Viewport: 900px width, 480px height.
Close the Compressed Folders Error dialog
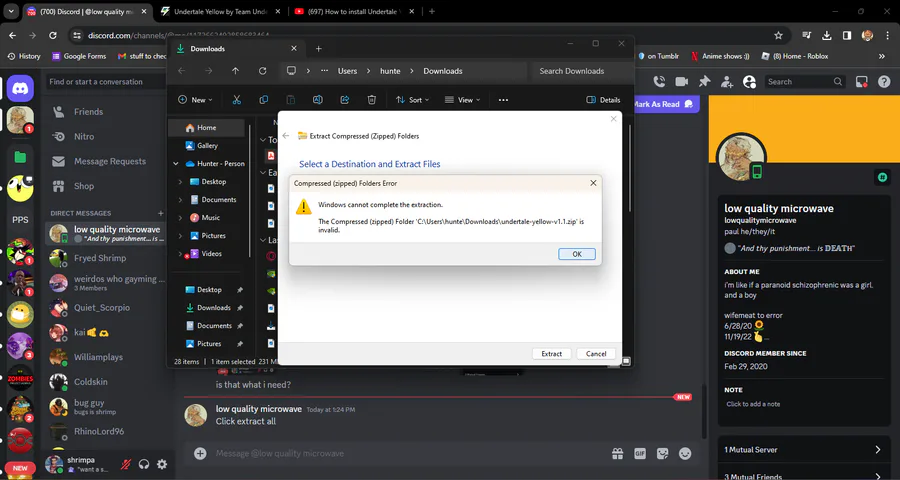pyautogui.click(x=593, y=183)
